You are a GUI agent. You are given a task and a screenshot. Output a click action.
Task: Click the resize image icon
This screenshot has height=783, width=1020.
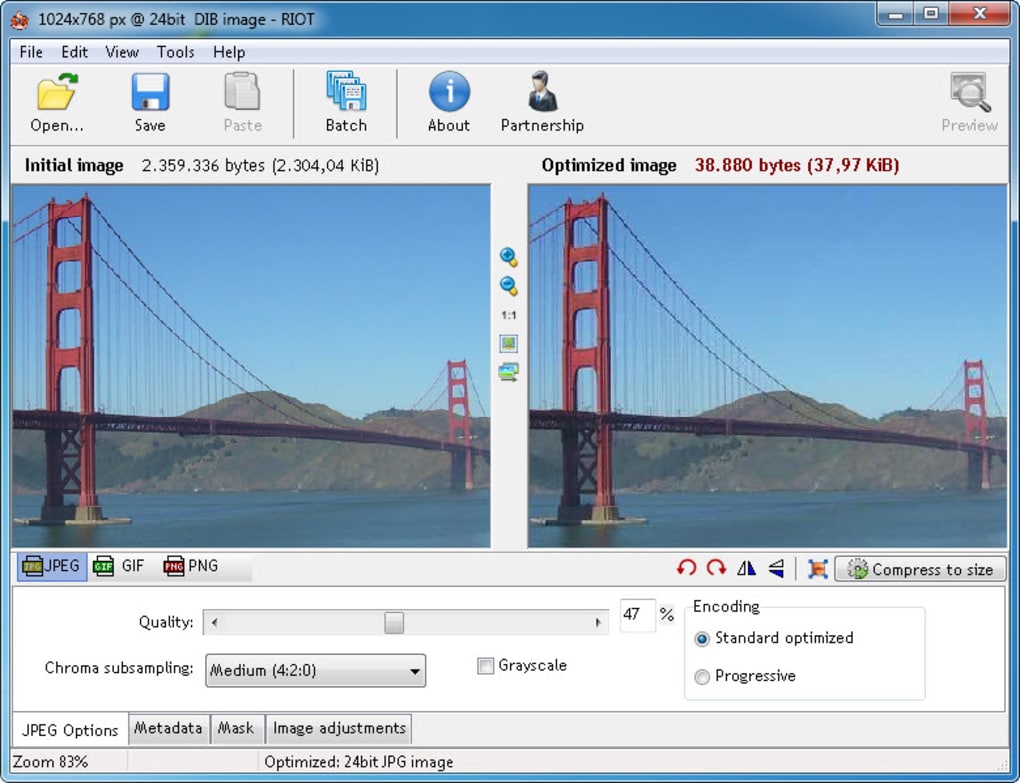pos(817,568)
